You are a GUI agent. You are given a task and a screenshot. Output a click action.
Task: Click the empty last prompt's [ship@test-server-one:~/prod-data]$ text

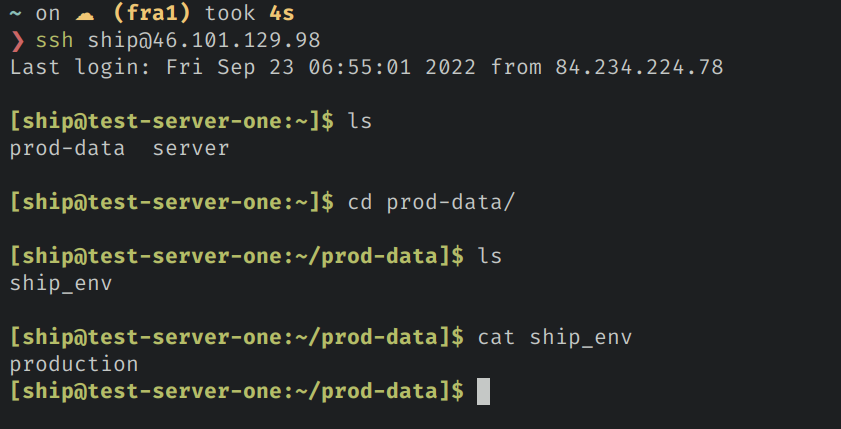pyautogui.click(x=237, y=391)
